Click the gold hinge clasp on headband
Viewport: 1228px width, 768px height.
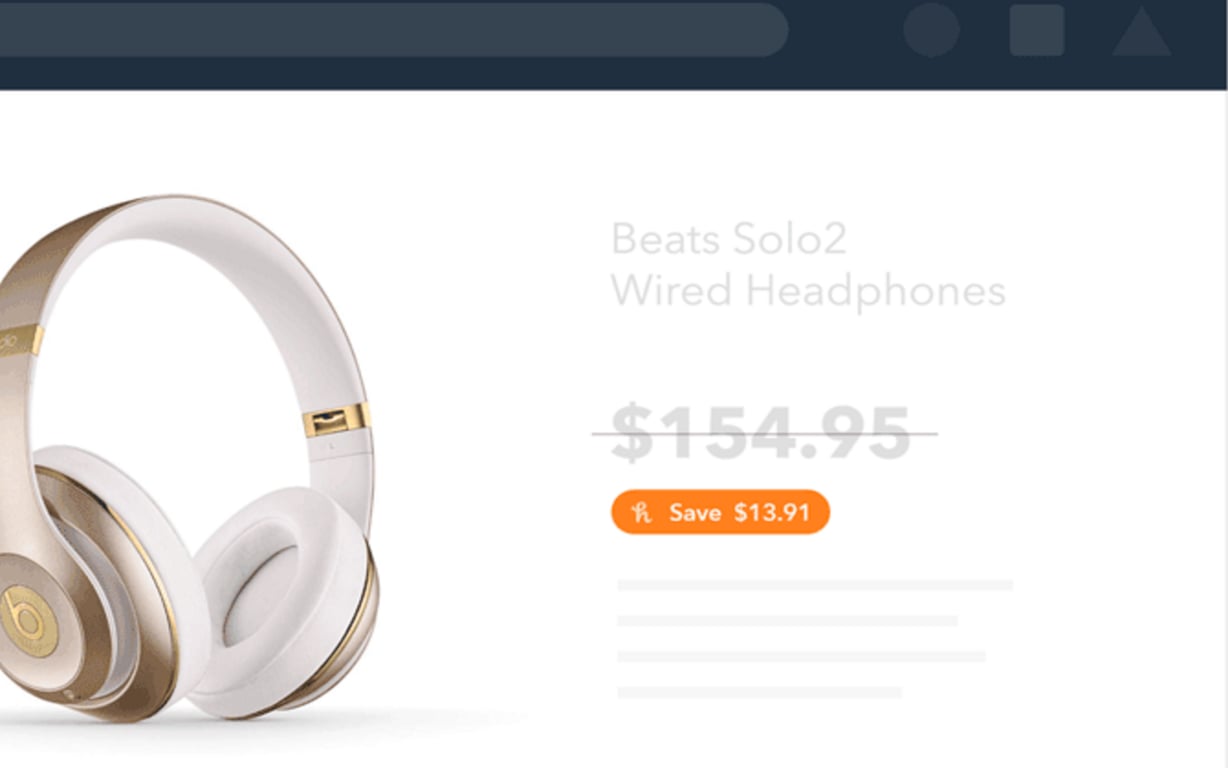pos(336,420)
